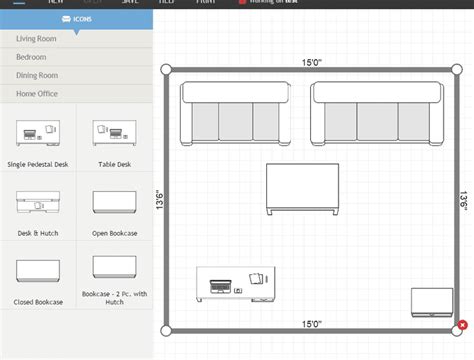The width and height of the screenshot is (474, 360).
Task: Click the sofa icon in ICONS header
Action: tap(66, 19)
